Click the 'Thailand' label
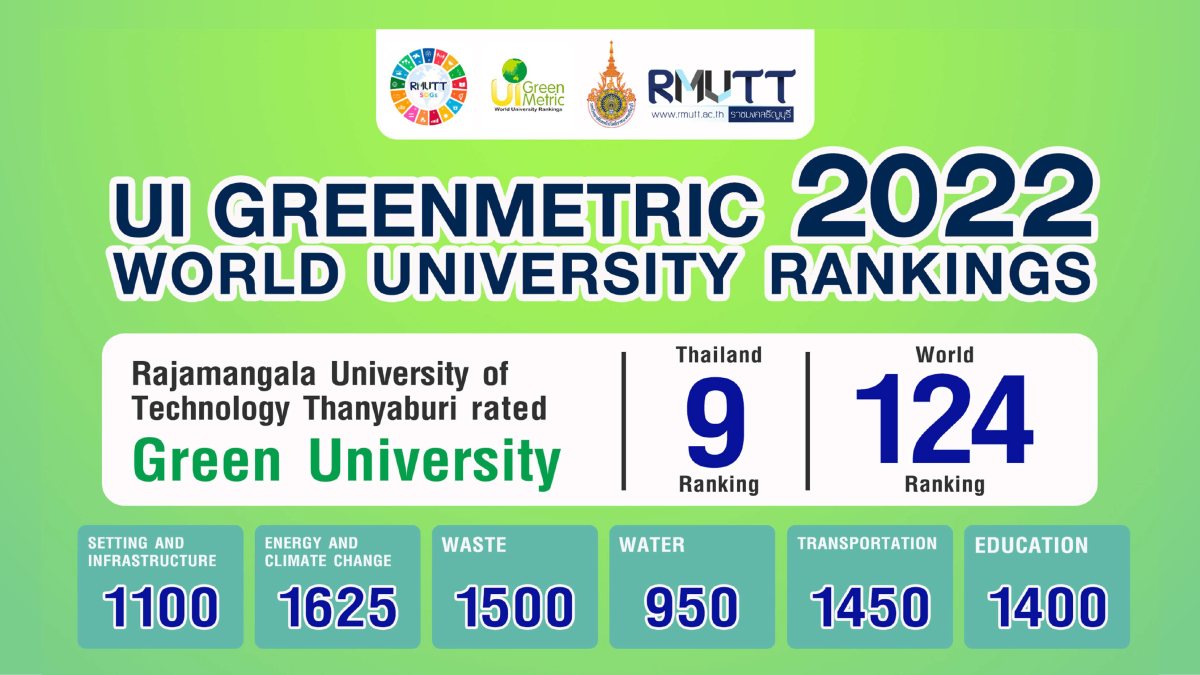The height and width of the screenshot is (675, 1200). click(x=718, y=355)
